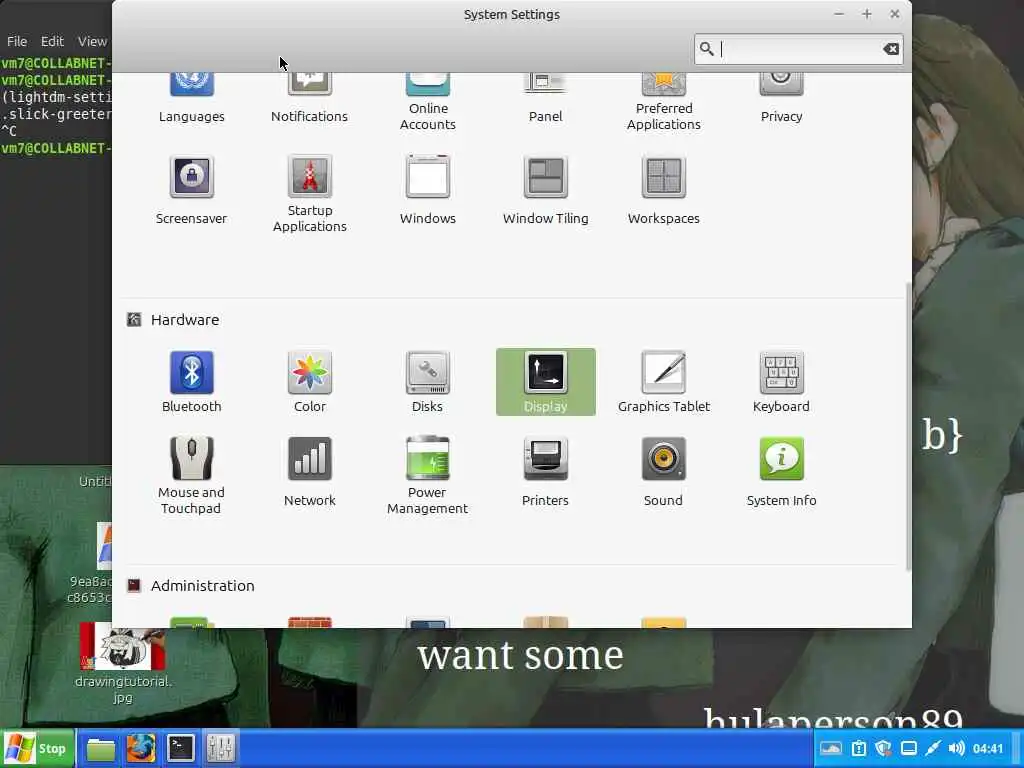Screen dimensions: 1024x768
Task: Open Notifications settings
Action: 310,98
